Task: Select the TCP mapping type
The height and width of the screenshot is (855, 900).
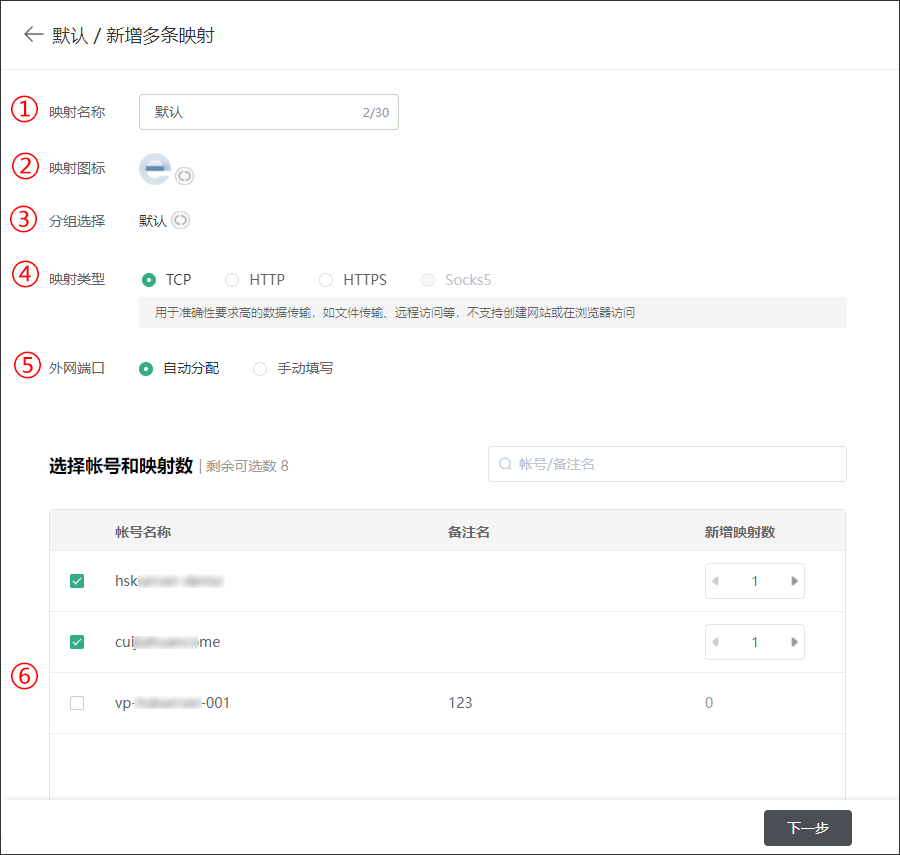Action: coord(149,280)
